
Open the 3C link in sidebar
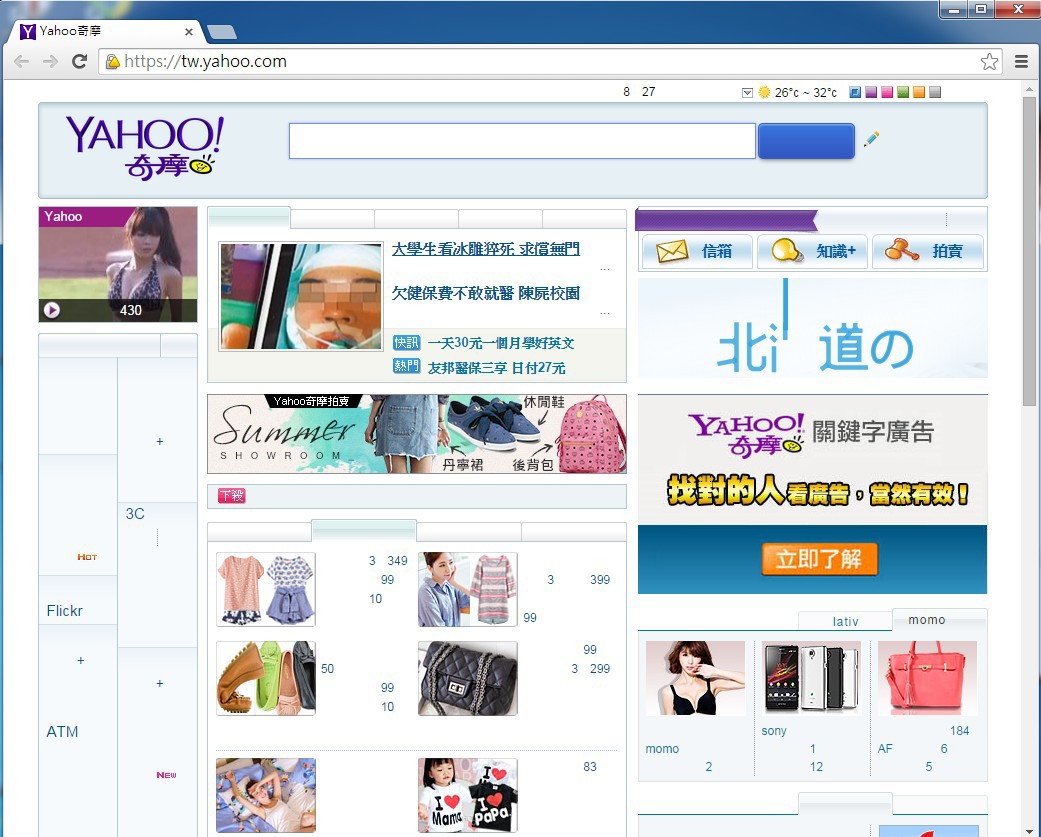[135, 514]
